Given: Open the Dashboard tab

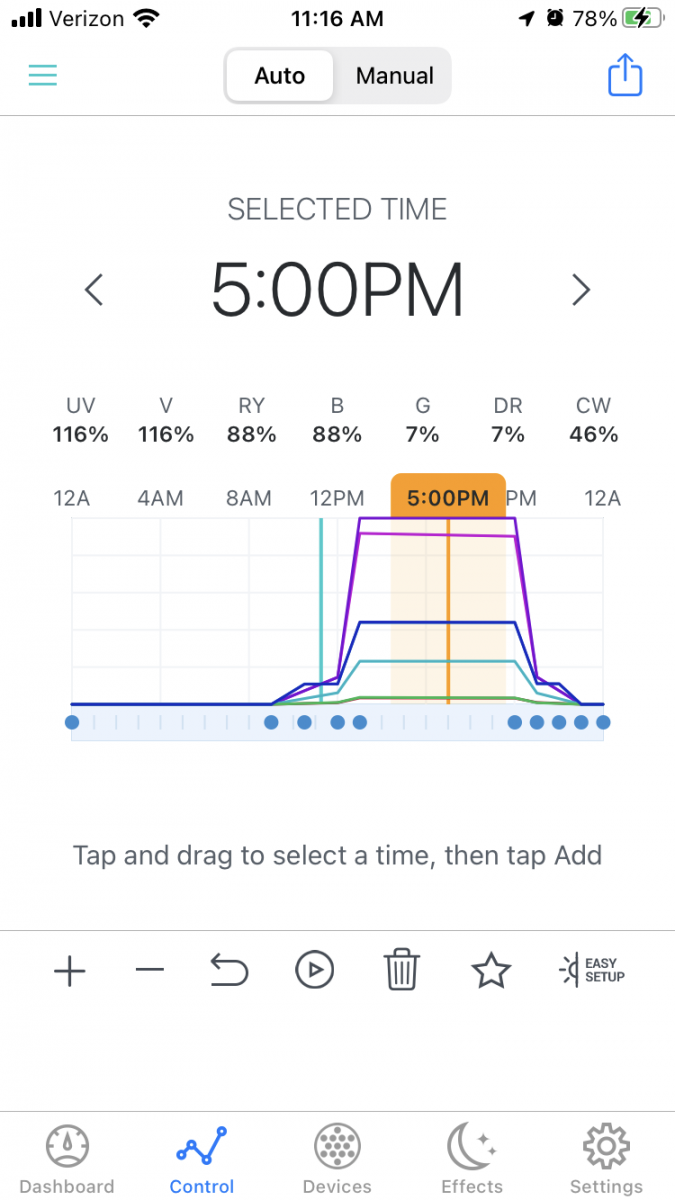Looking at the screenshot, I should click(67, 1160).
